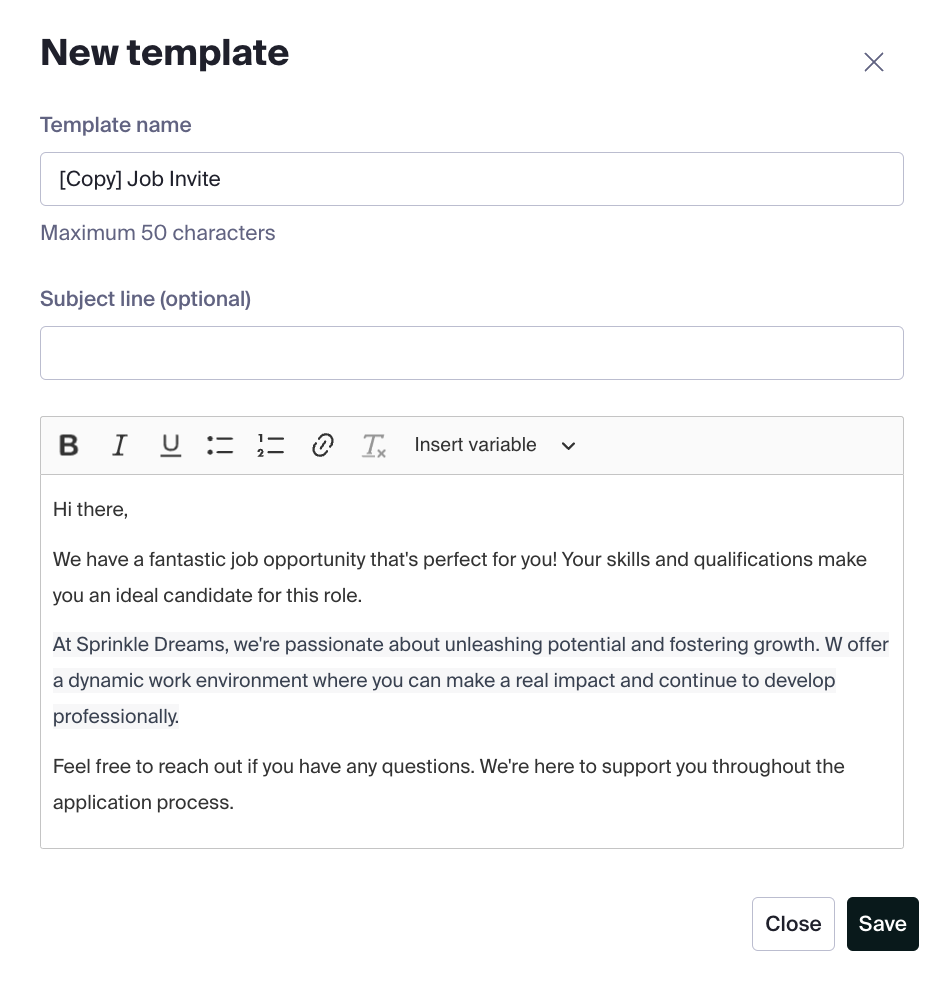Viewport: 938px width, 982px height.
Task: Open the Insert variable dropdown
Action: point(495,445)
